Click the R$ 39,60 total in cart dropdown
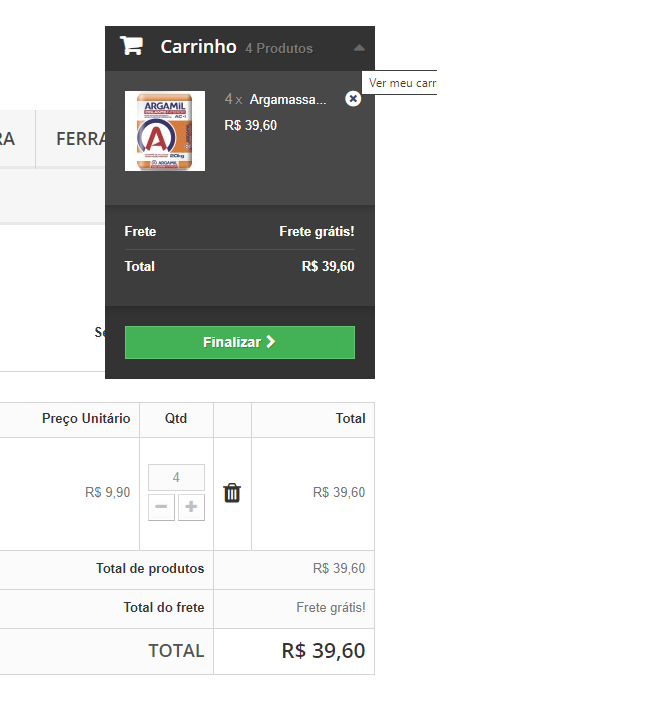 tap(328, 266)
